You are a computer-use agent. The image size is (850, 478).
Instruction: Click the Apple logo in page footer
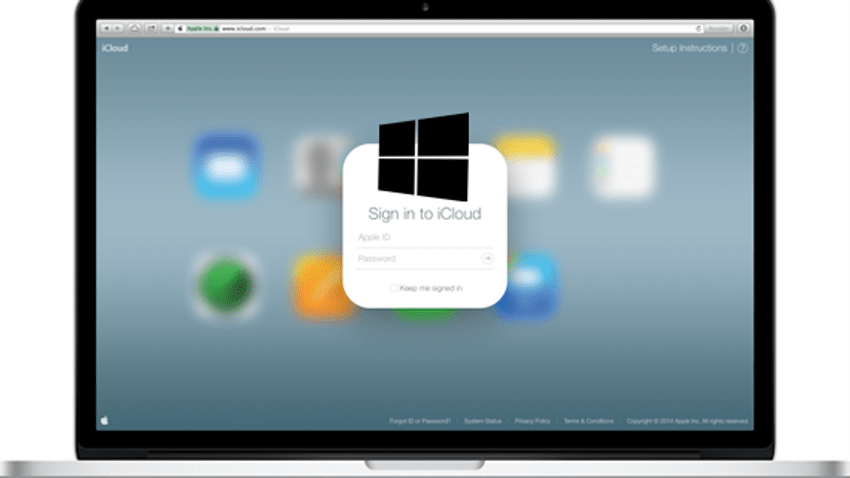coord(105,421)
